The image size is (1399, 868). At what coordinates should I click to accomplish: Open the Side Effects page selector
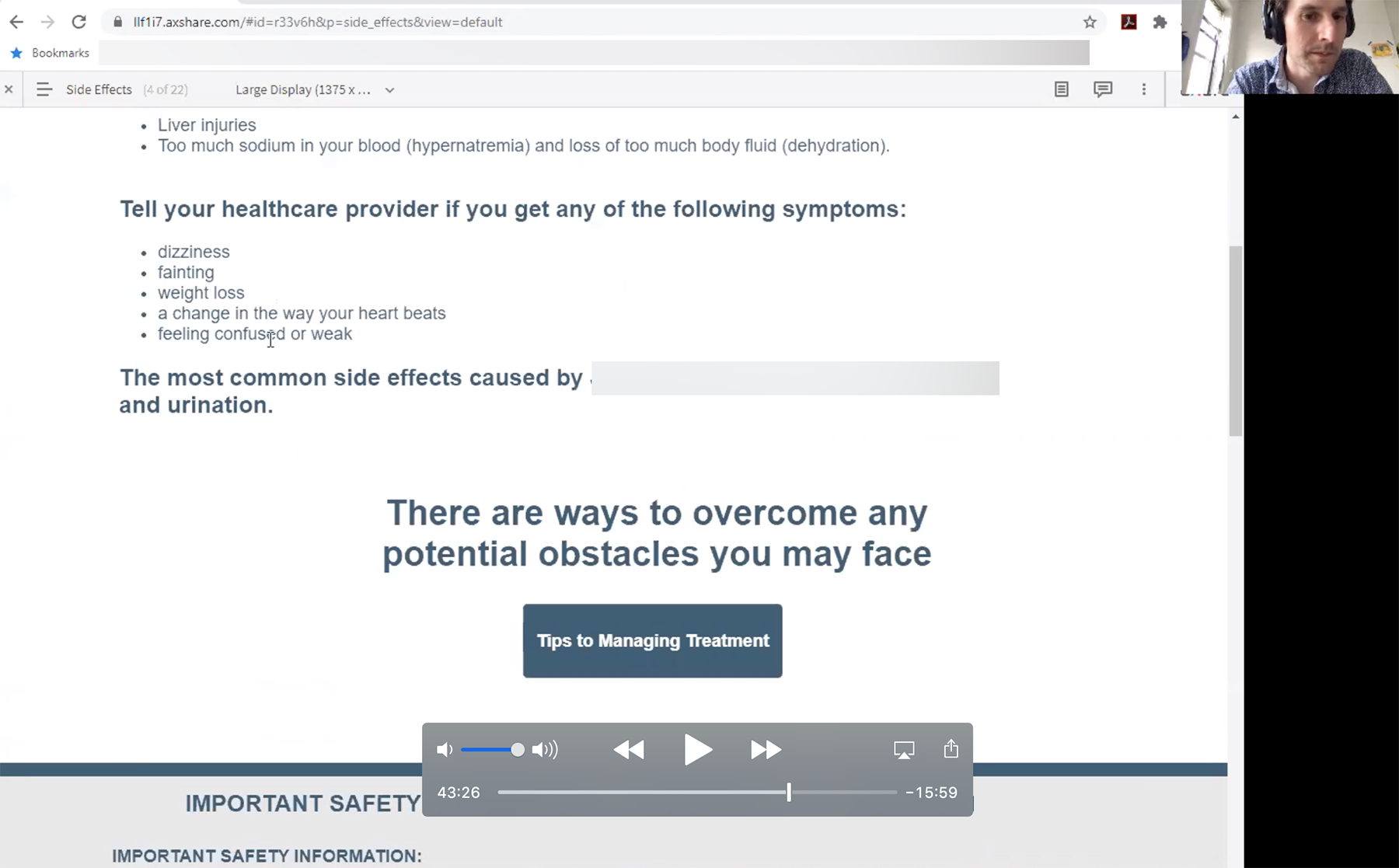99,89
